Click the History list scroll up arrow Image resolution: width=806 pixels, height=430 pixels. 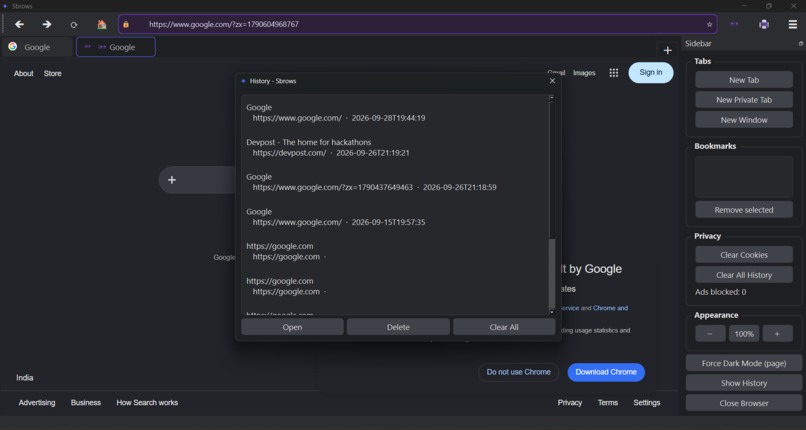(552, 97)
